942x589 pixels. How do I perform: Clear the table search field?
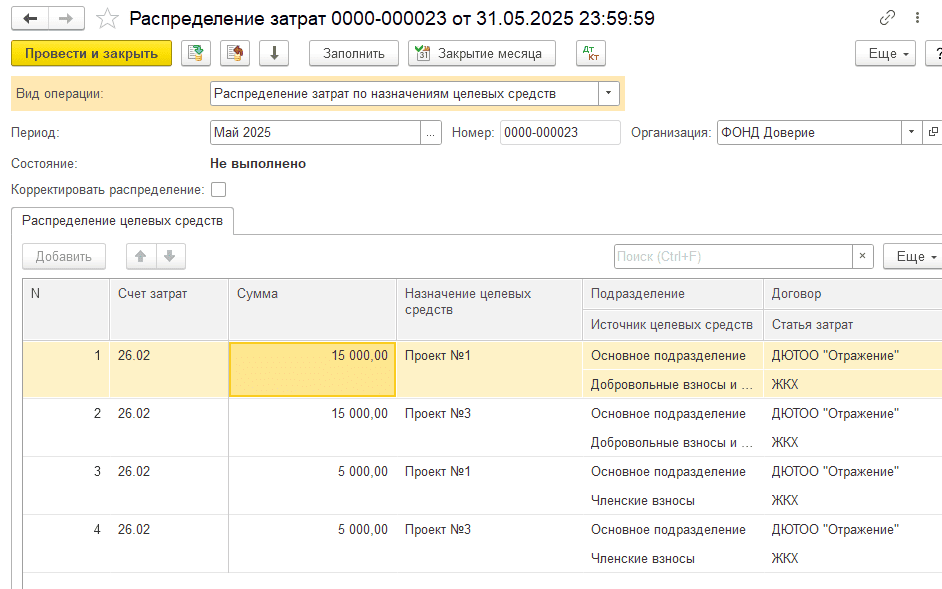point(861,257)
